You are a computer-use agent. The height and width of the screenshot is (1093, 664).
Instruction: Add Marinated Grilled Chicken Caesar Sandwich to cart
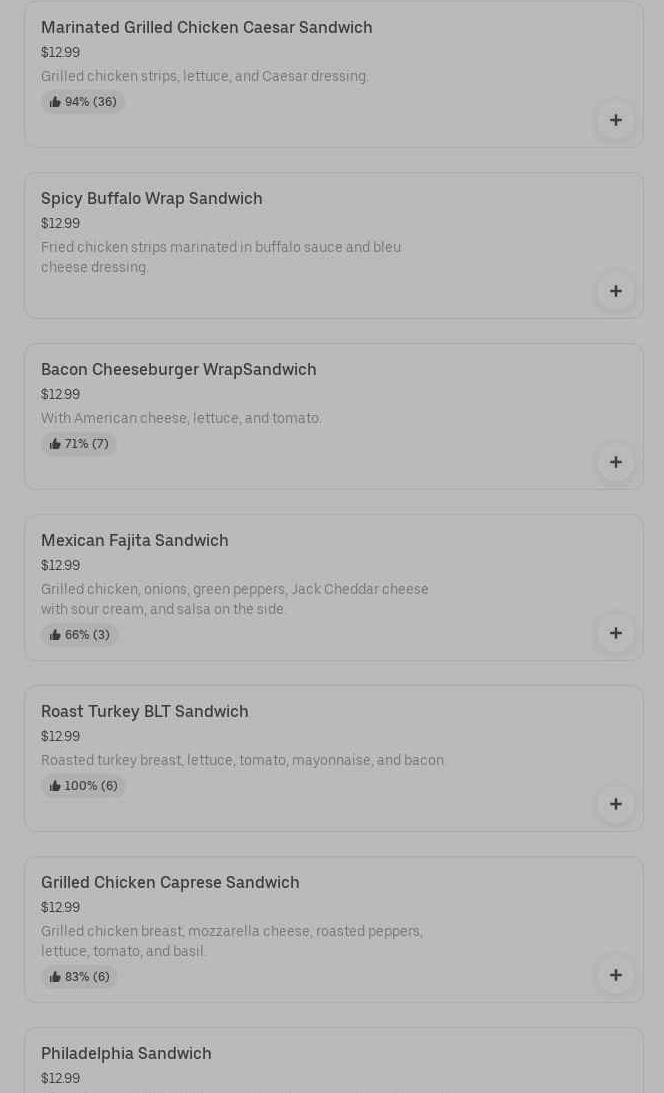[615, 120]
